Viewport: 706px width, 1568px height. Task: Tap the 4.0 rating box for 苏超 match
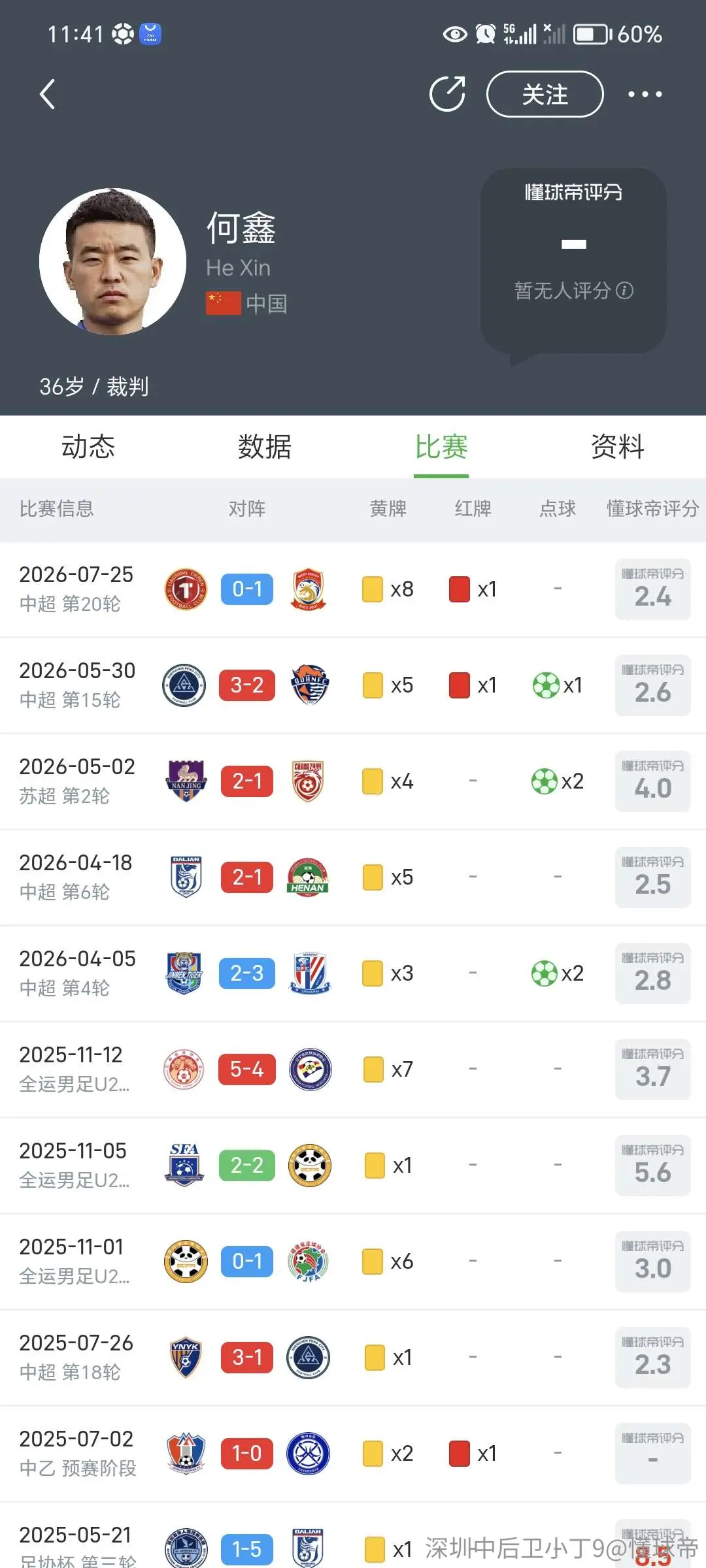point(652,781)
